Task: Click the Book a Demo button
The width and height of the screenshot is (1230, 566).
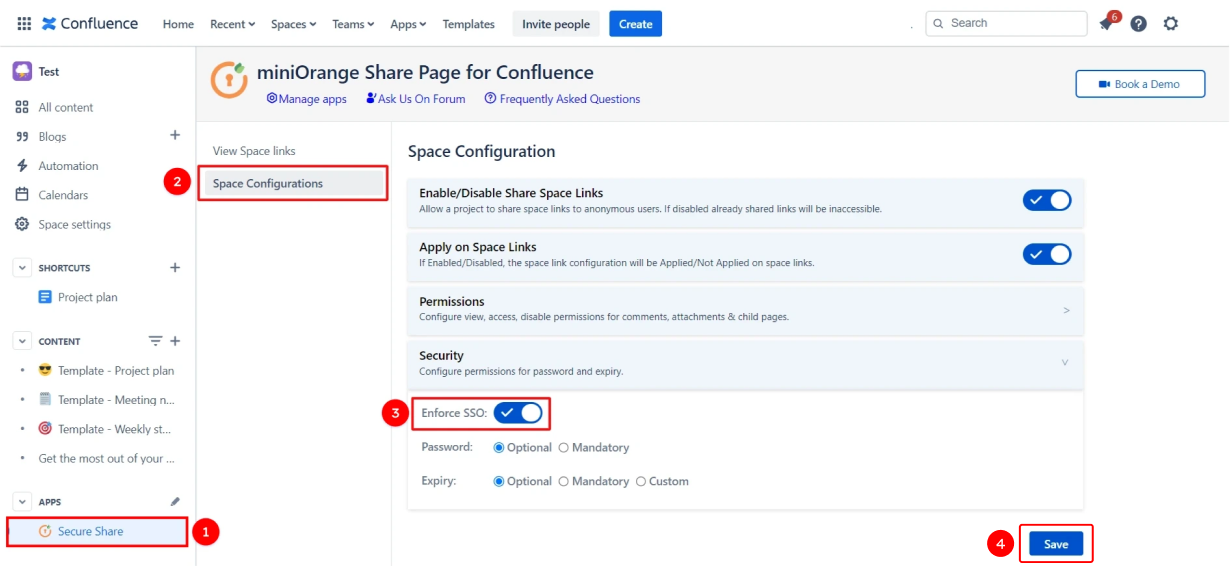Action: click(x=1140, y=84)
